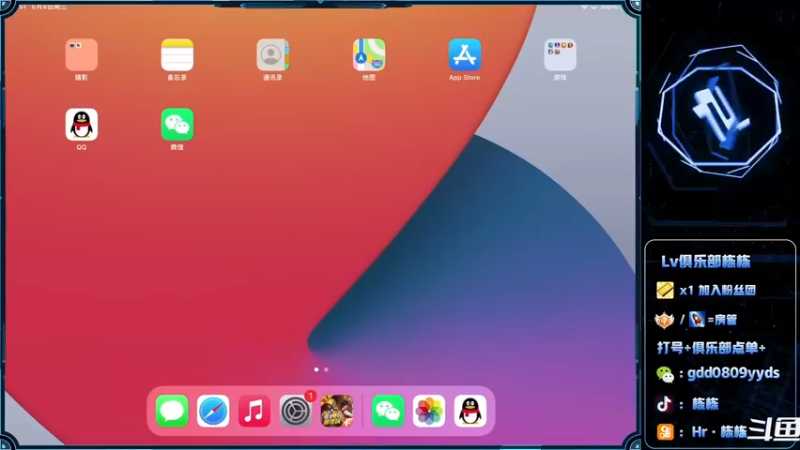Image resolution: width=800 pixels, height=450 pixels.
Task: Open WeChat from the dock
Action: click(x=388, y=411)
